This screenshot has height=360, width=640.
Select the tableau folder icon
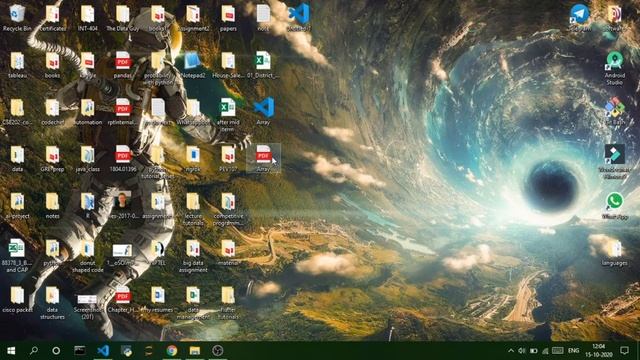[17, 65]
